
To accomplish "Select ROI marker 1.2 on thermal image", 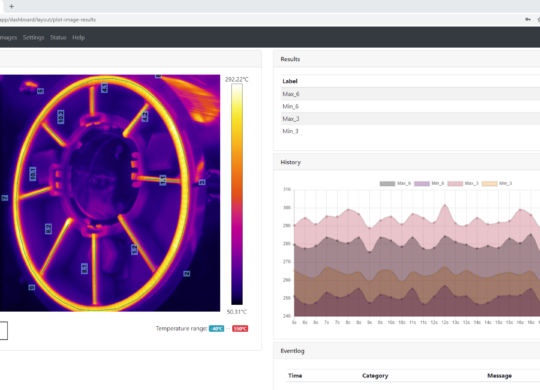I will 134,249.
